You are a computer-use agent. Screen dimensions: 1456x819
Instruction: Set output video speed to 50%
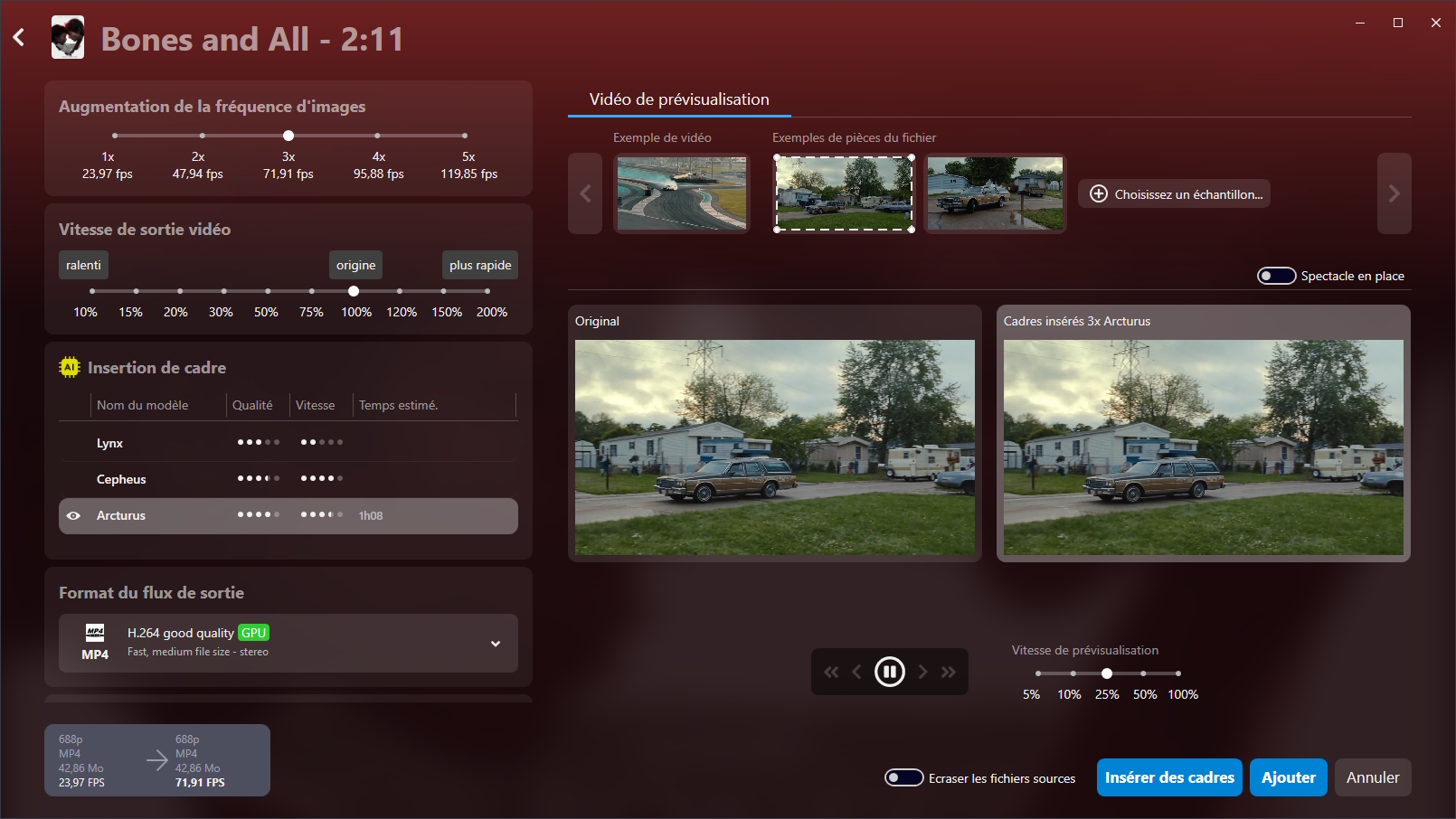pyautogui.click(x=268, y=291)
